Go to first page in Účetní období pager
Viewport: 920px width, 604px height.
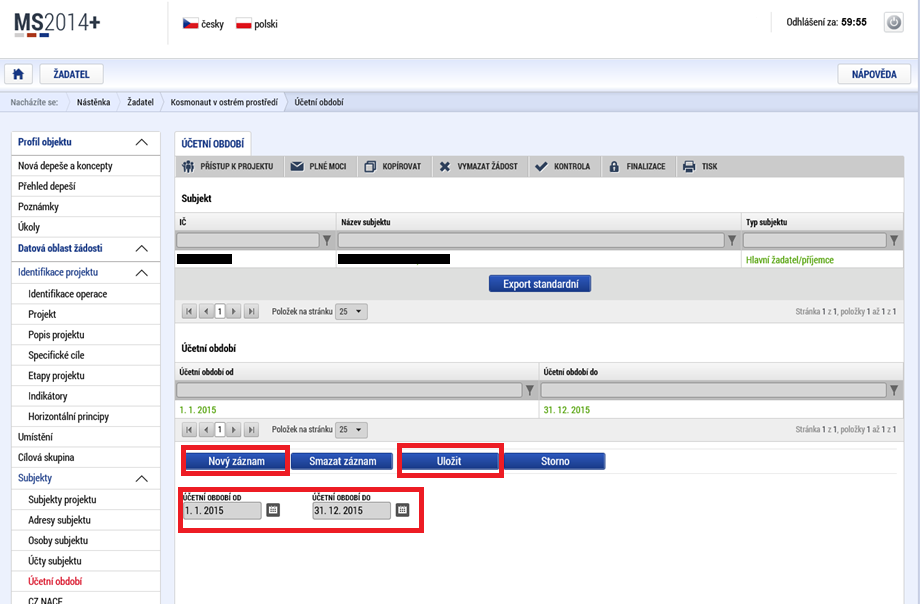coord(189,430)
